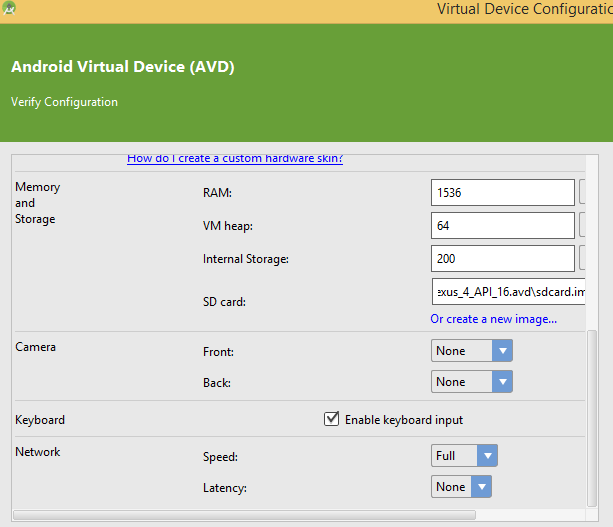Click the RAM value field
The width and height of the screenshot is (613, 527).
pos(503,192)
